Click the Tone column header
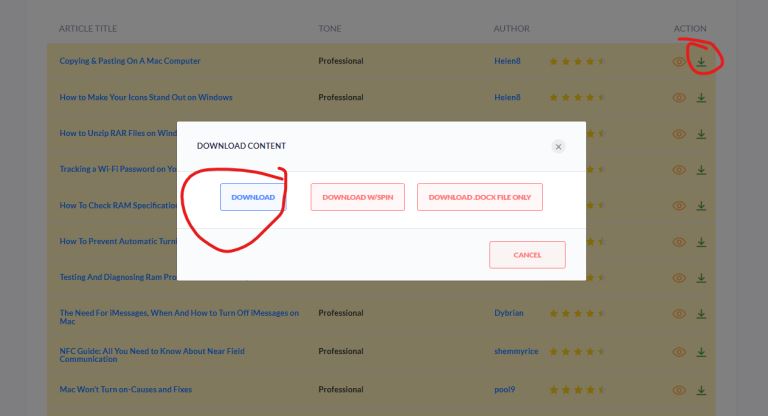 click(x=330, y=28)
